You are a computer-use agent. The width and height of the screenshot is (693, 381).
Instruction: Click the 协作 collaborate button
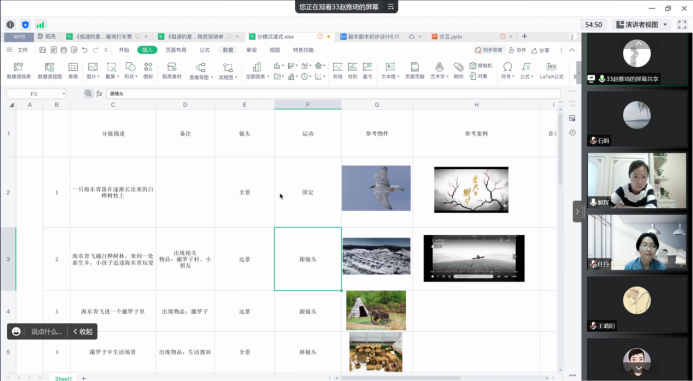[517, 50]
